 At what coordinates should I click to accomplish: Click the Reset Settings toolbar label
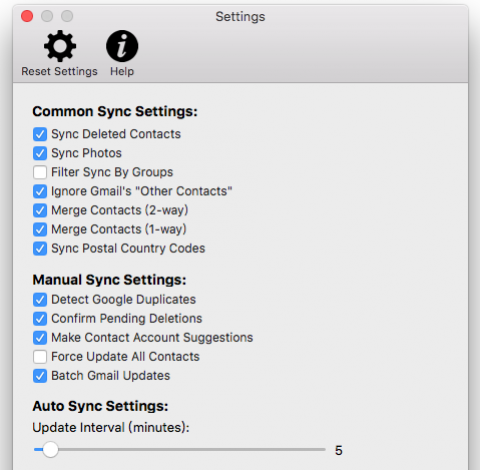point(59,71)
